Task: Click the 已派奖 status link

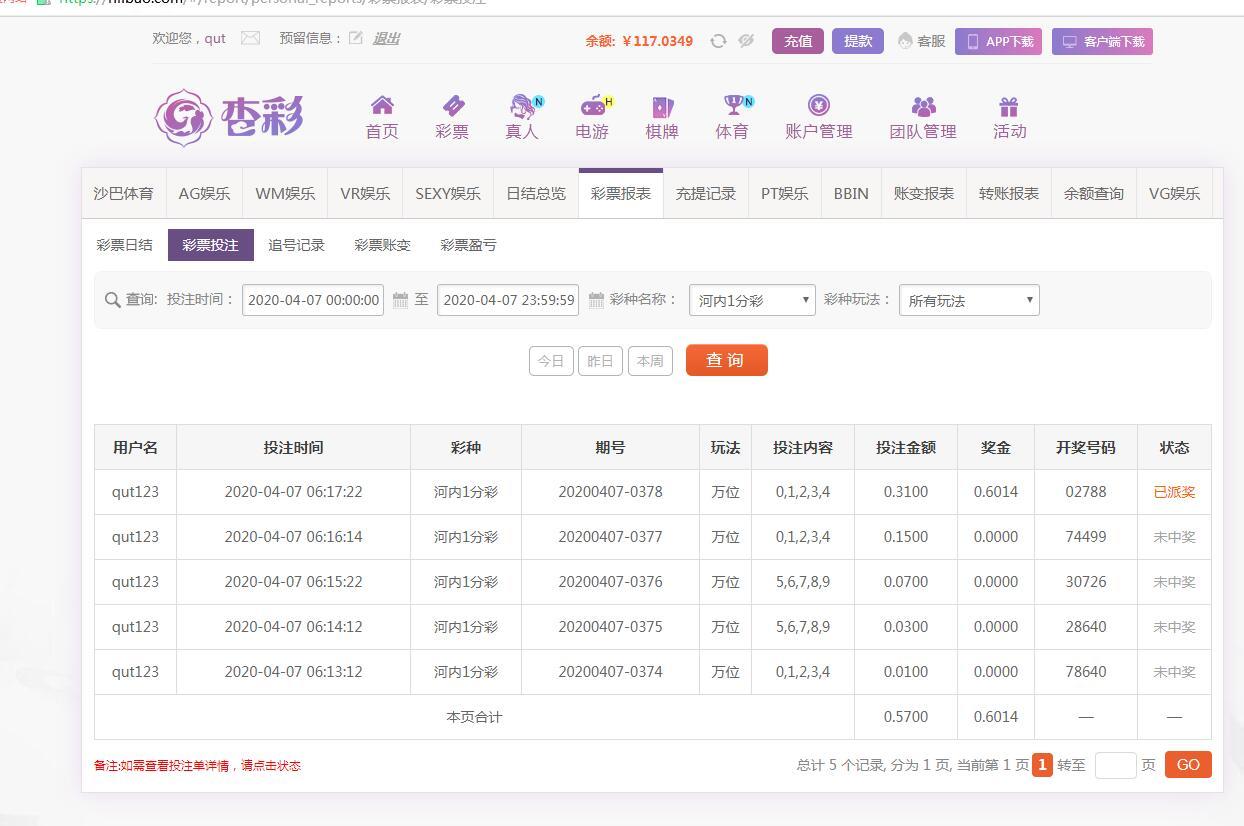Action: tap(1174, 492)
